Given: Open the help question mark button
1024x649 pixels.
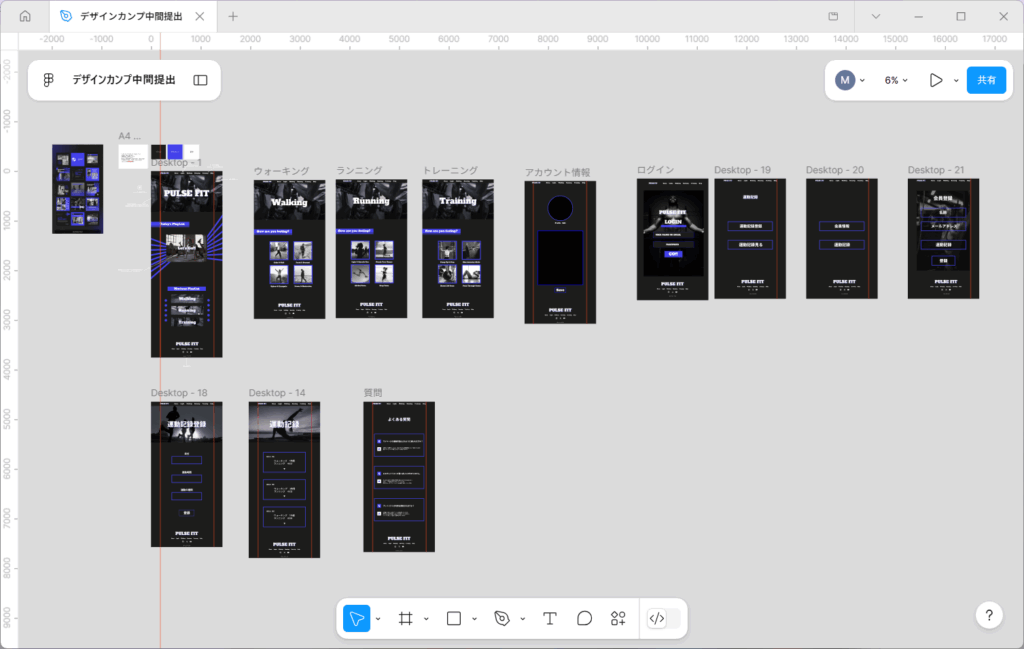Looking at the screenshot, I should point(988,615).
